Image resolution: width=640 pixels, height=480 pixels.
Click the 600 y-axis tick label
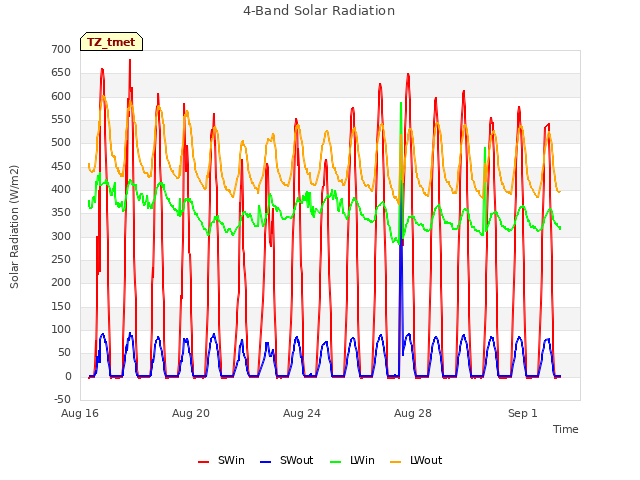click(x=61, y=97)
